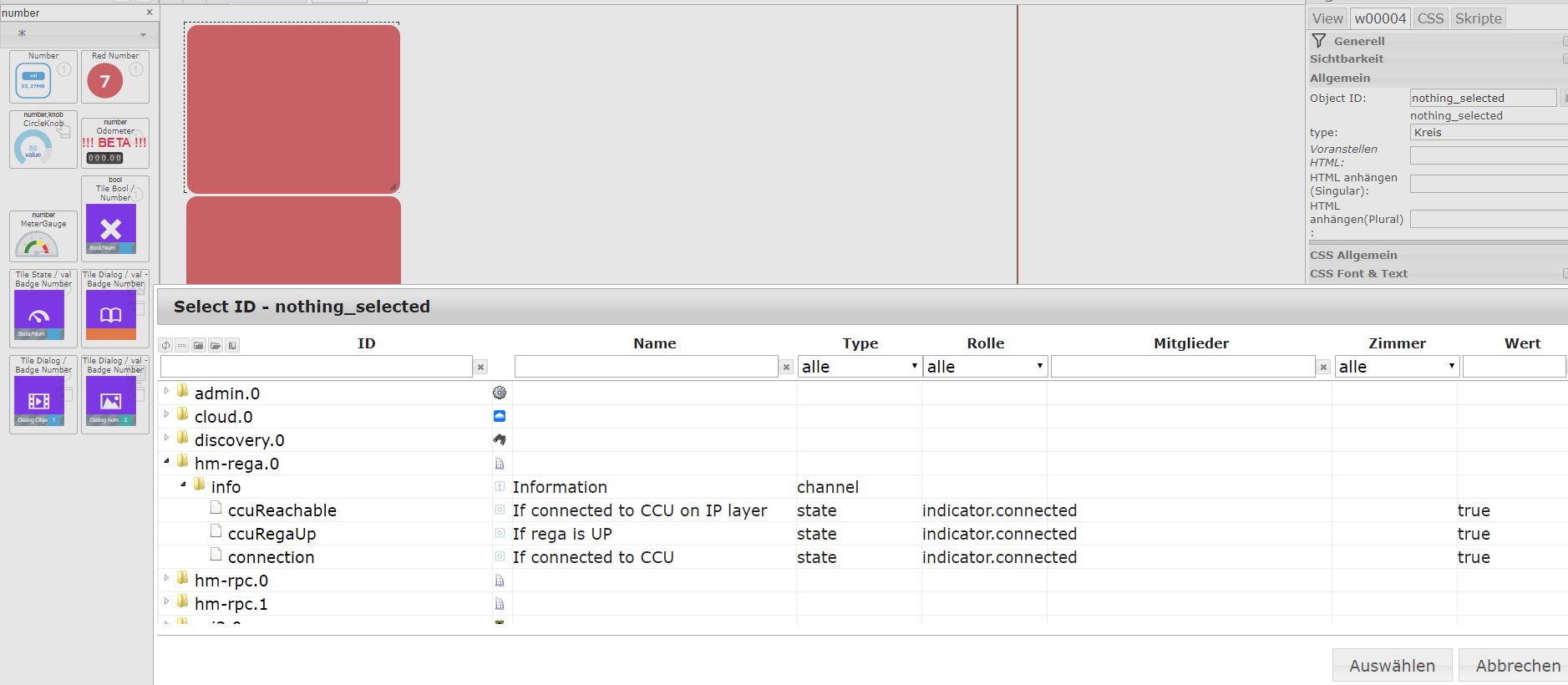Click the Auswählen button
1568x685 pixels.
pos(1392,665)
